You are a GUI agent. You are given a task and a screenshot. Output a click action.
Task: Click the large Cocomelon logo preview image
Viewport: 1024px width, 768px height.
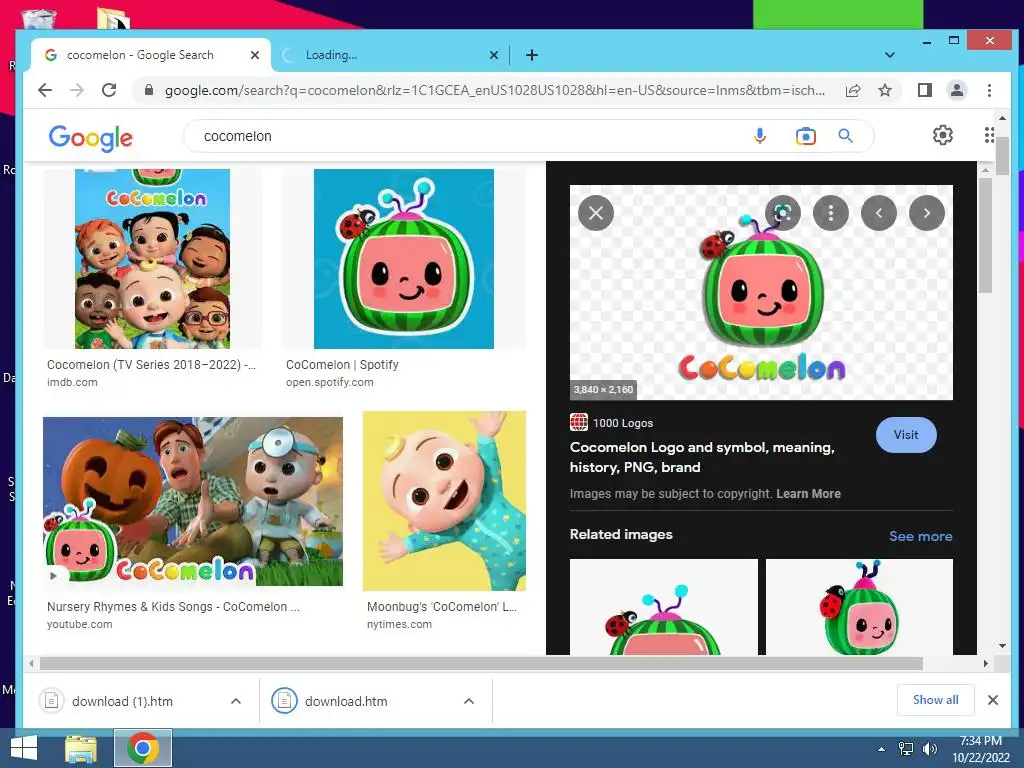[x=761, y=292]
